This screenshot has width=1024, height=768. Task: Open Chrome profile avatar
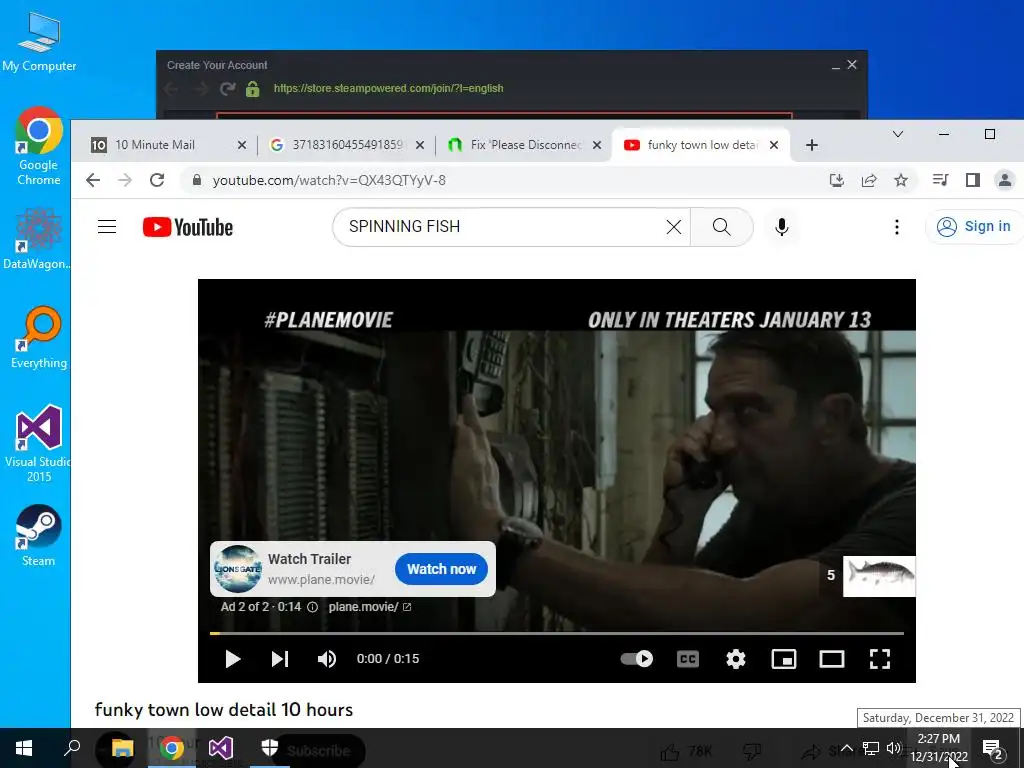[x=1004, y=180]
